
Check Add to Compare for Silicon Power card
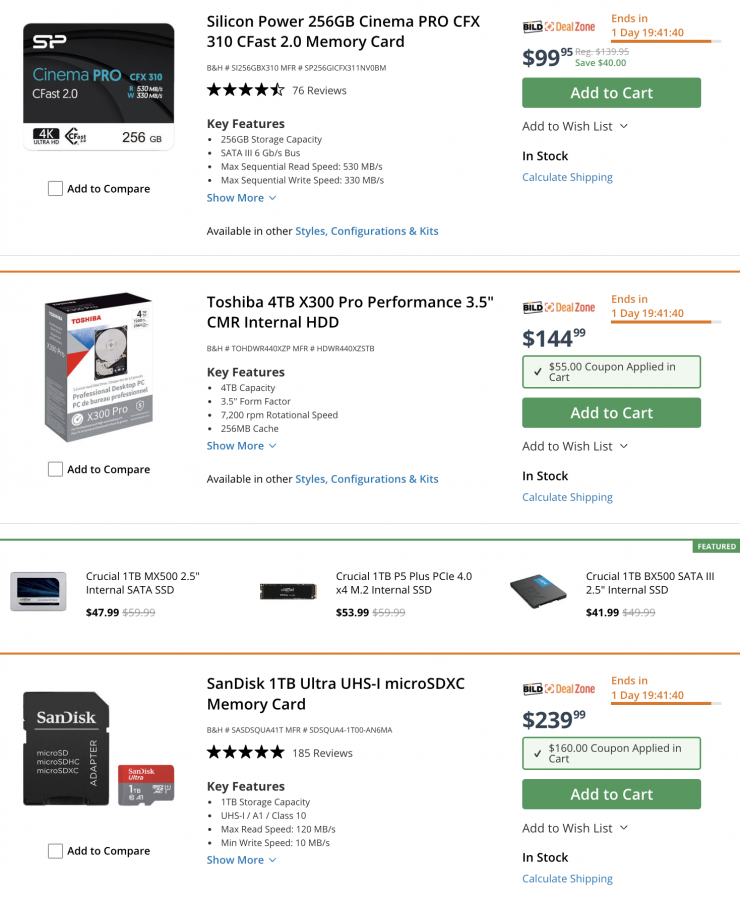[x=56, y=189]
